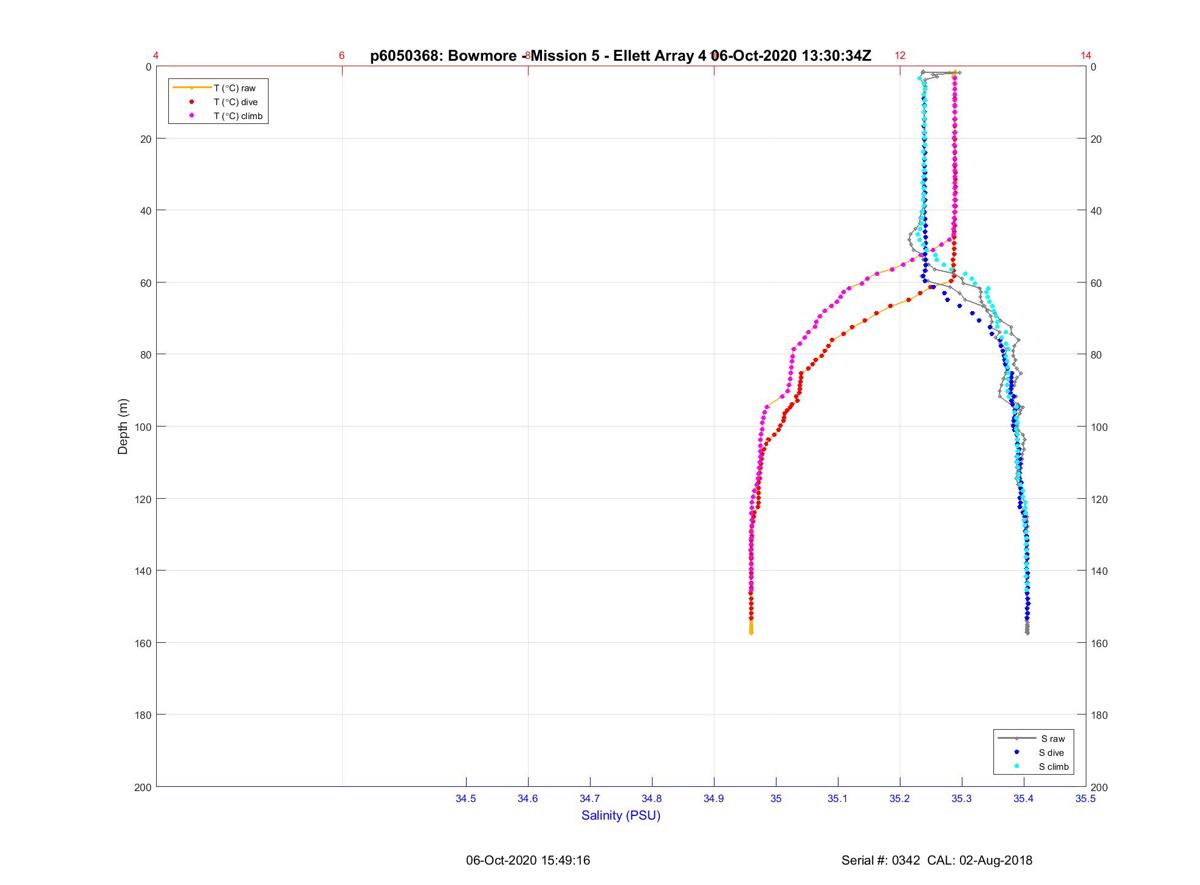This screenshot has width=1200, height=885.
Task: Click the "35.1" salinity tick label
Action: point(838,798)
